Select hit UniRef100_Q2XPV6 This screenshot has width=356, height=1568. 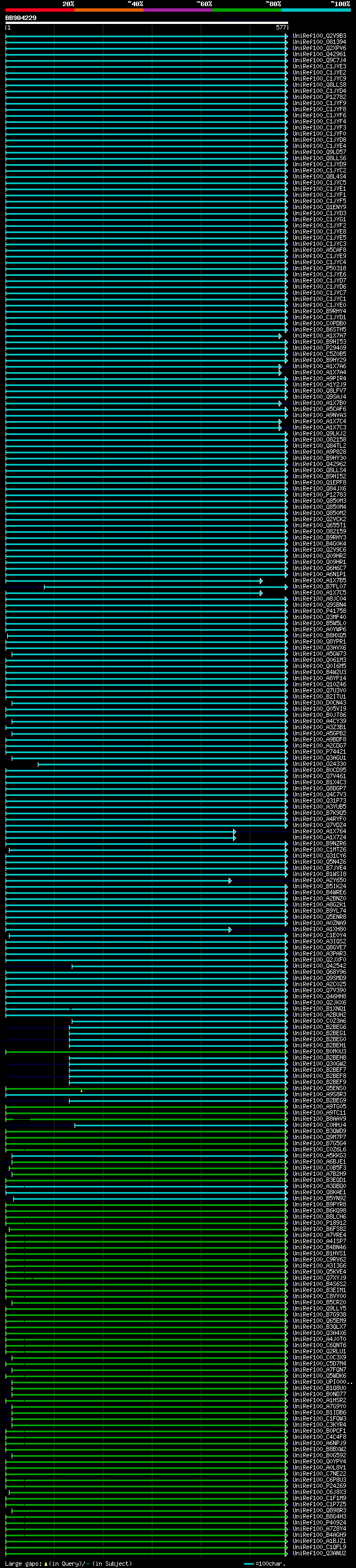(319, 48)
